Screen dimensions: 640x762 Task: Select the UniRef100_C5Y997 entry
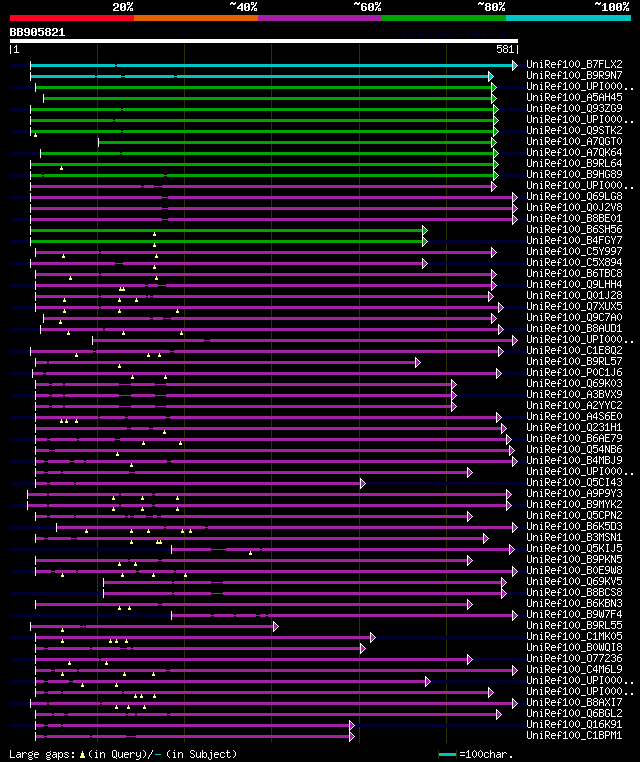click(574, 251)
